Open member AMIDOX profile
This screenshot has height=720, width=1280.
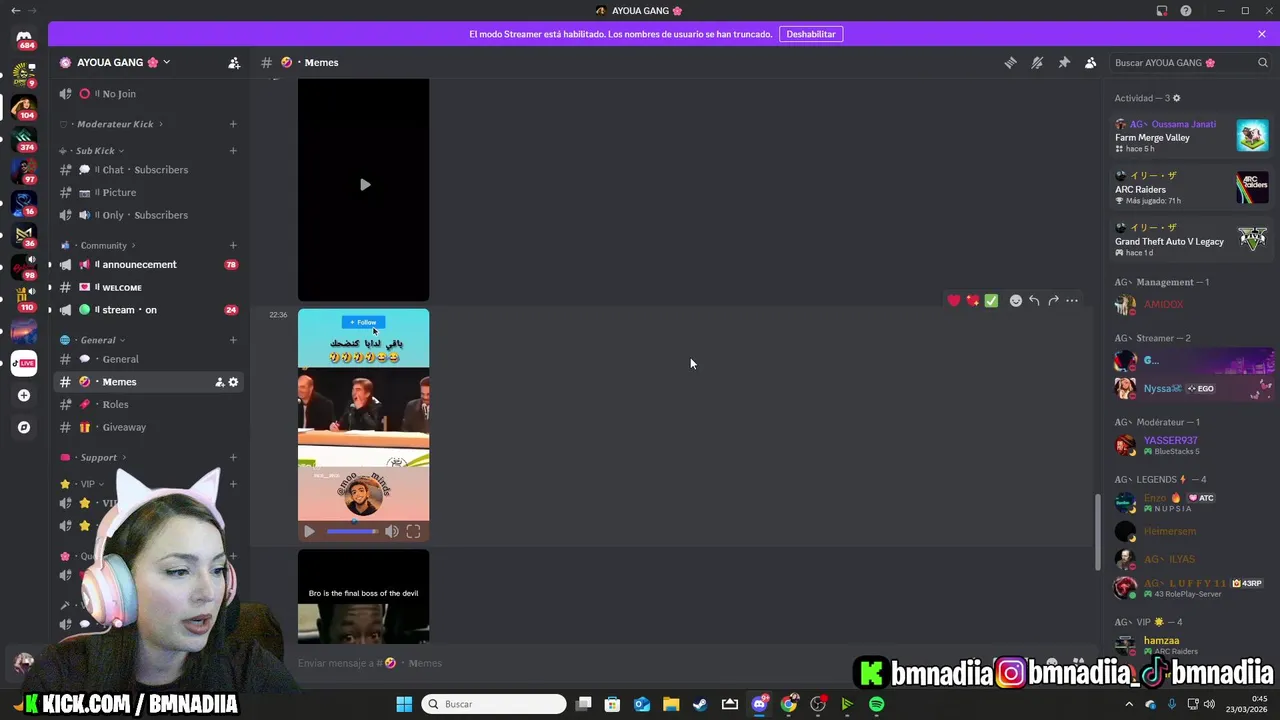point(1192,305)
